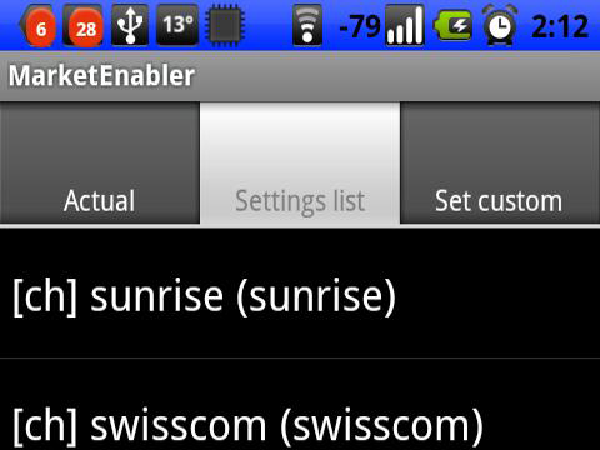
Task: Switch to the Actual tab
Action: [x=99, y=163]
